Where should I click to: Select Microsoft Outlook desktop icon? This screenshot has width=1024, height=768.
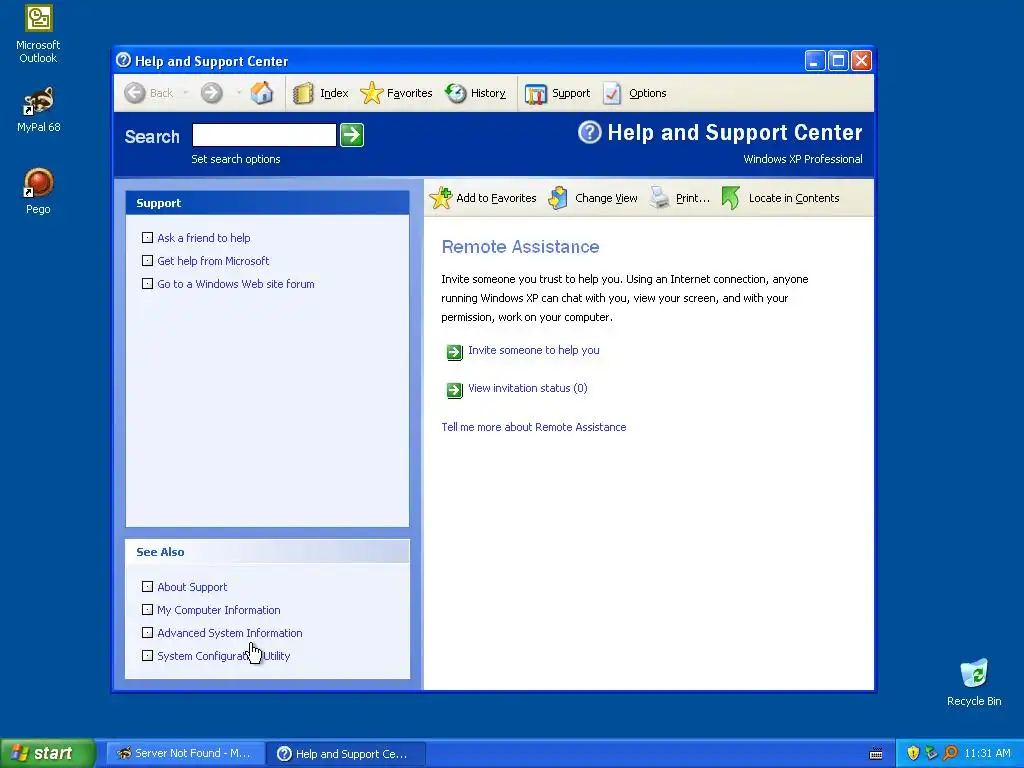coord(38,35)
